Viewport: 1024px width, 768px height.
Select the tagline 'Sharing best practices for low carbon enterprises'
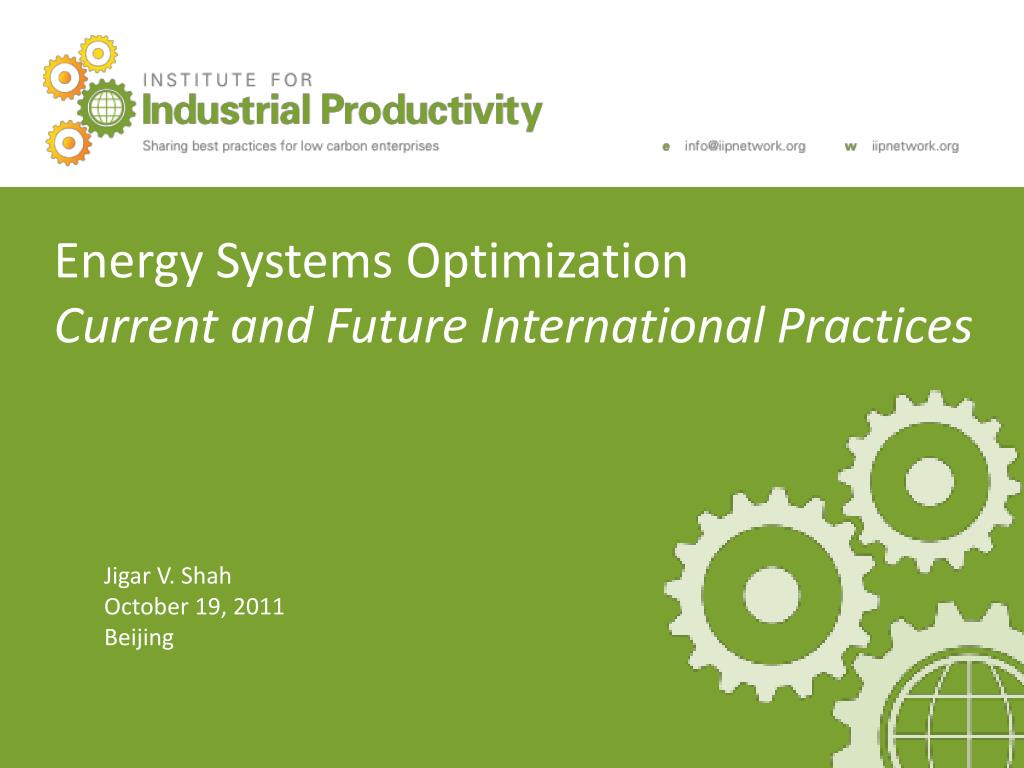click(x=291, y=146)
